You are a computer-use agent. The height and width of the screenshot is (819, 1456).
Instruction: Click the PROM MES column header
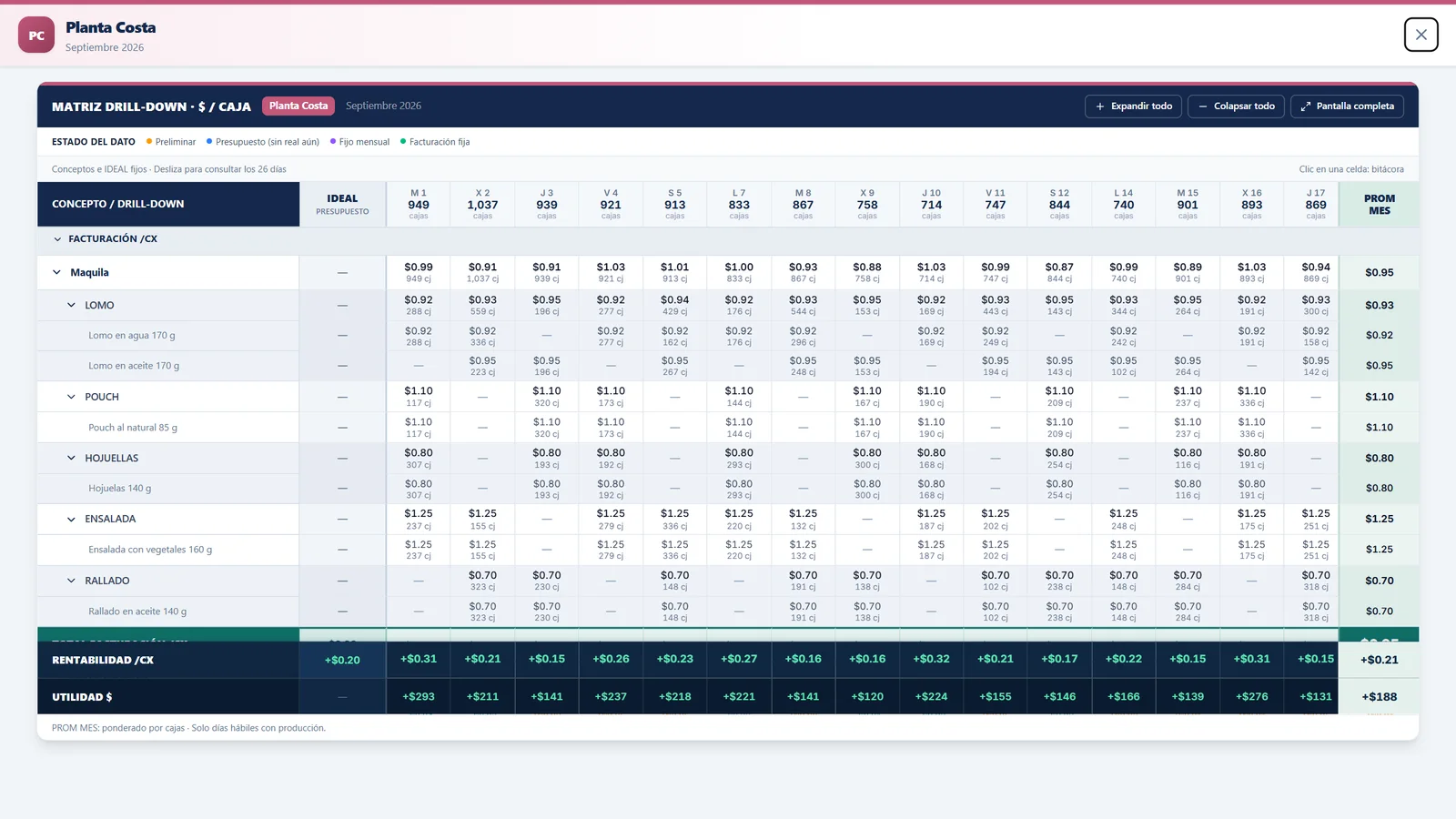pos(1380,204)
